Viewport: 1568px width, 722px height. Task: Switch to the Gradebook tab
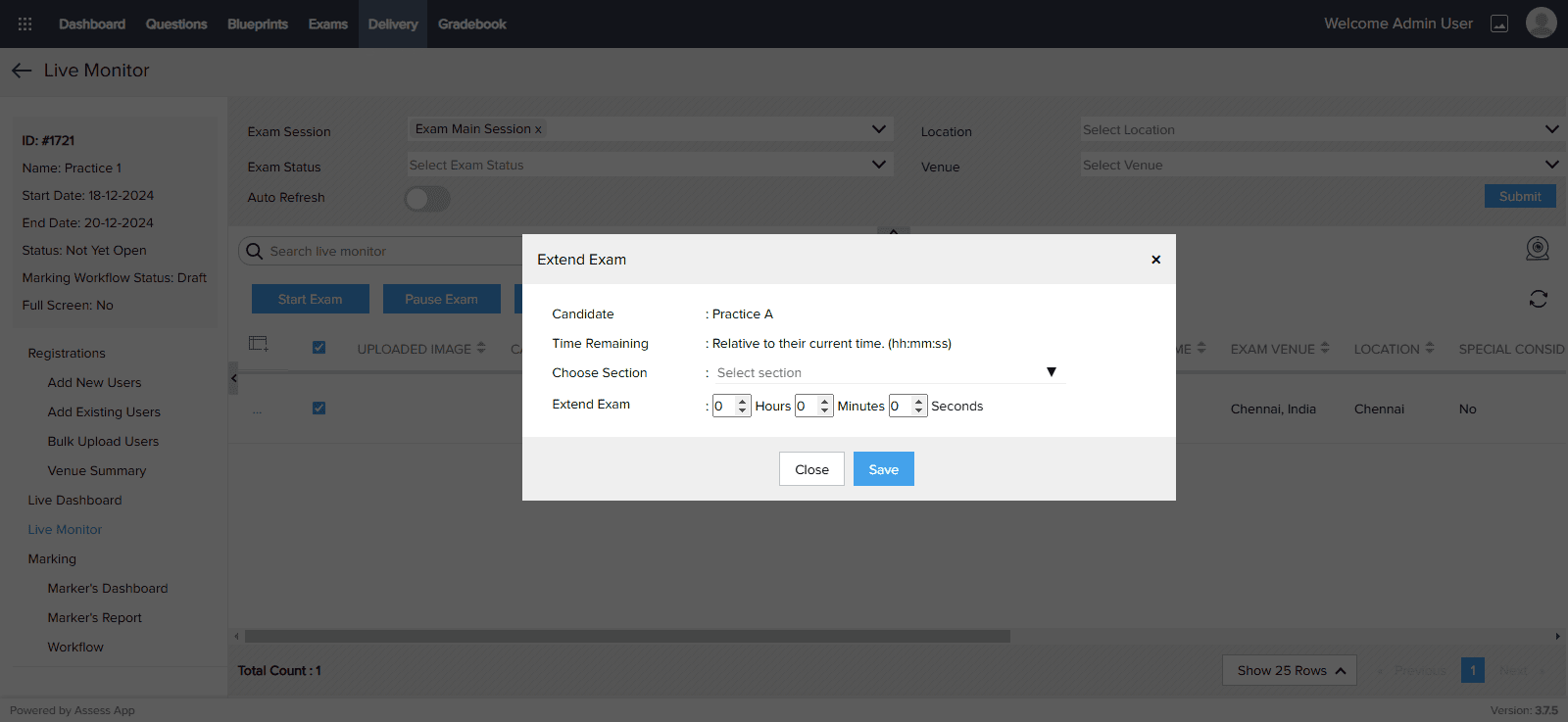click(x=471, y=24)
